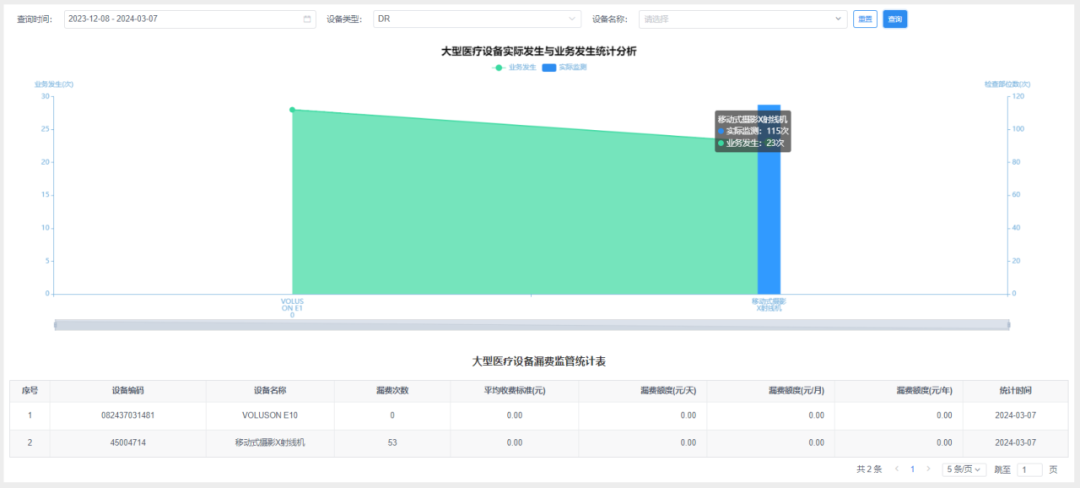The height and width of the screenshot is (488, 1080).
Task: Click the 漏费次数 column header
Action: coord(392,390)
